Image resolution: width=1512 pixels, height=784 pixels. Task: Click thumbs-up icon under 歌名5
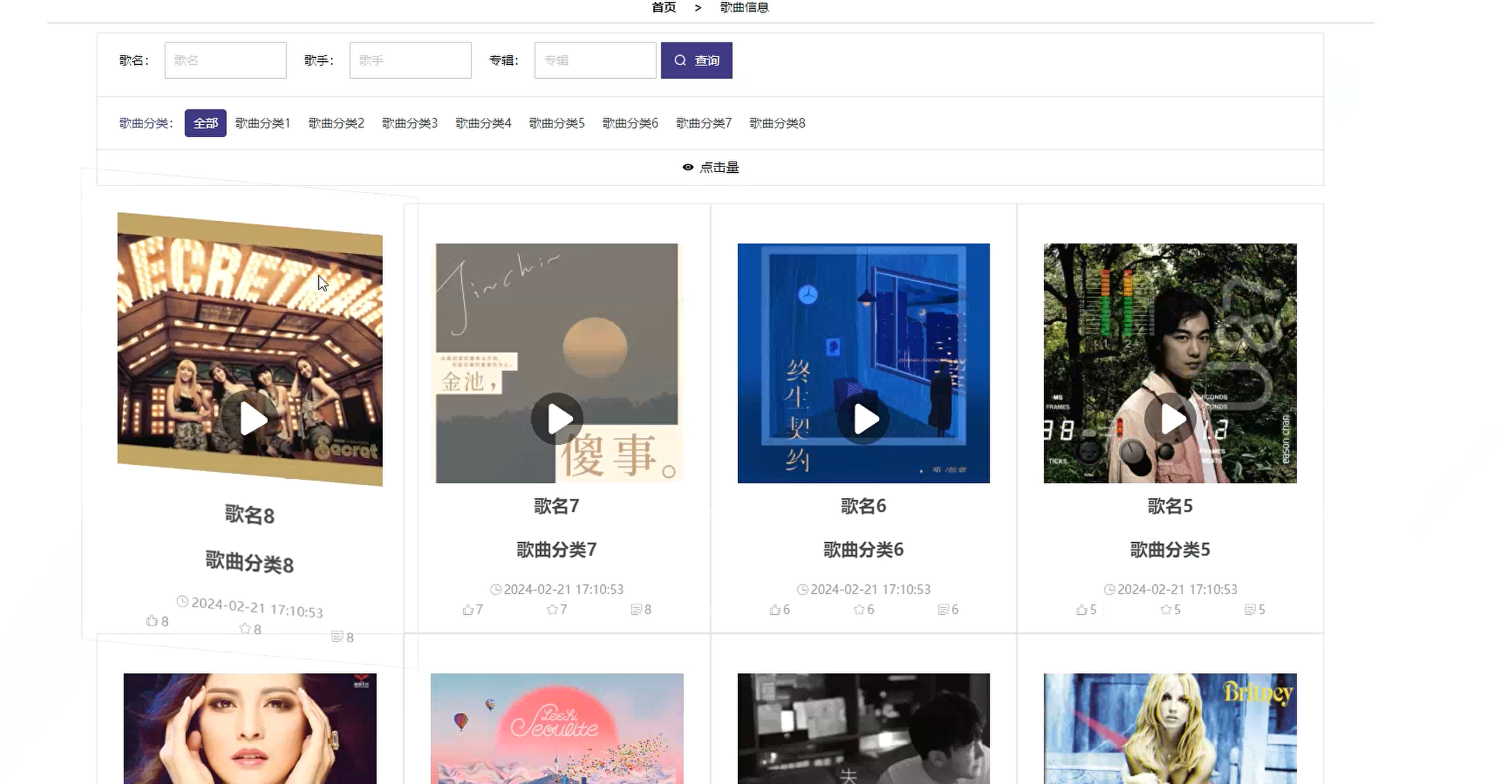(x=1081, y=609)
